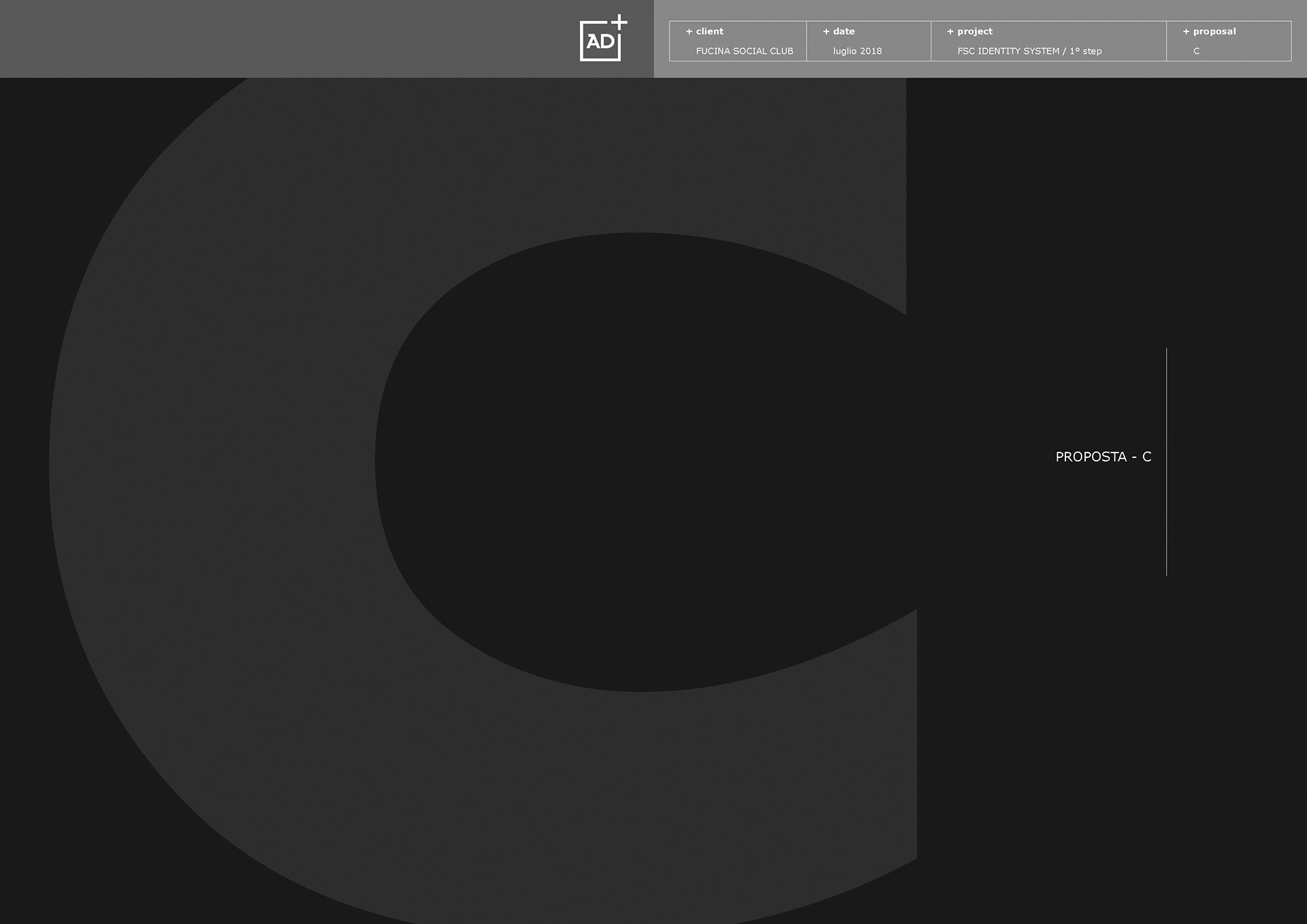1307x924 pixels.
Task: Click the FUCINA SOCIAL CLUB text
Action: [744, 51]
